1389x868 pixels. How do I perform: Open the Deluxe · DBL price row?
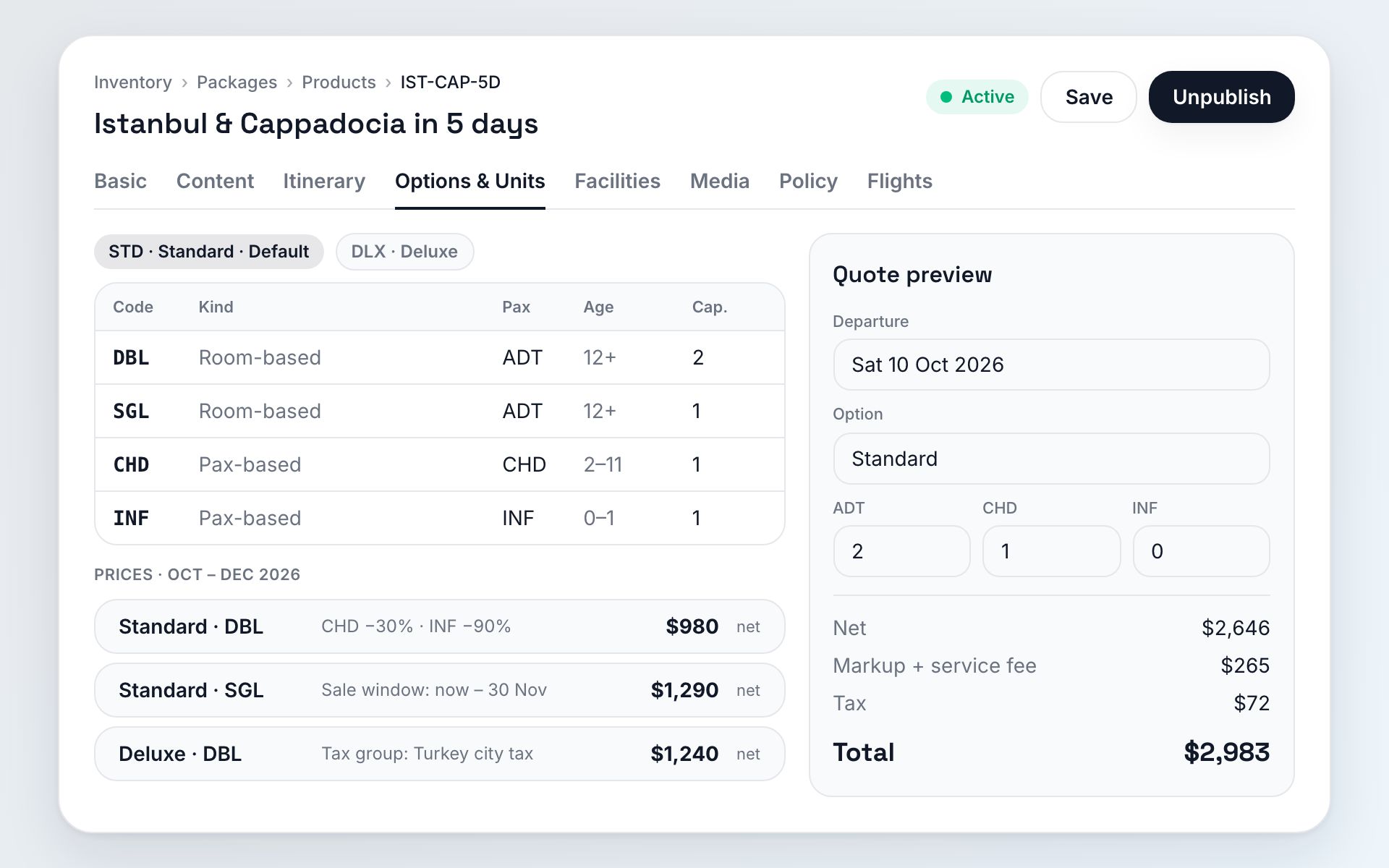(x=440, y=754)
